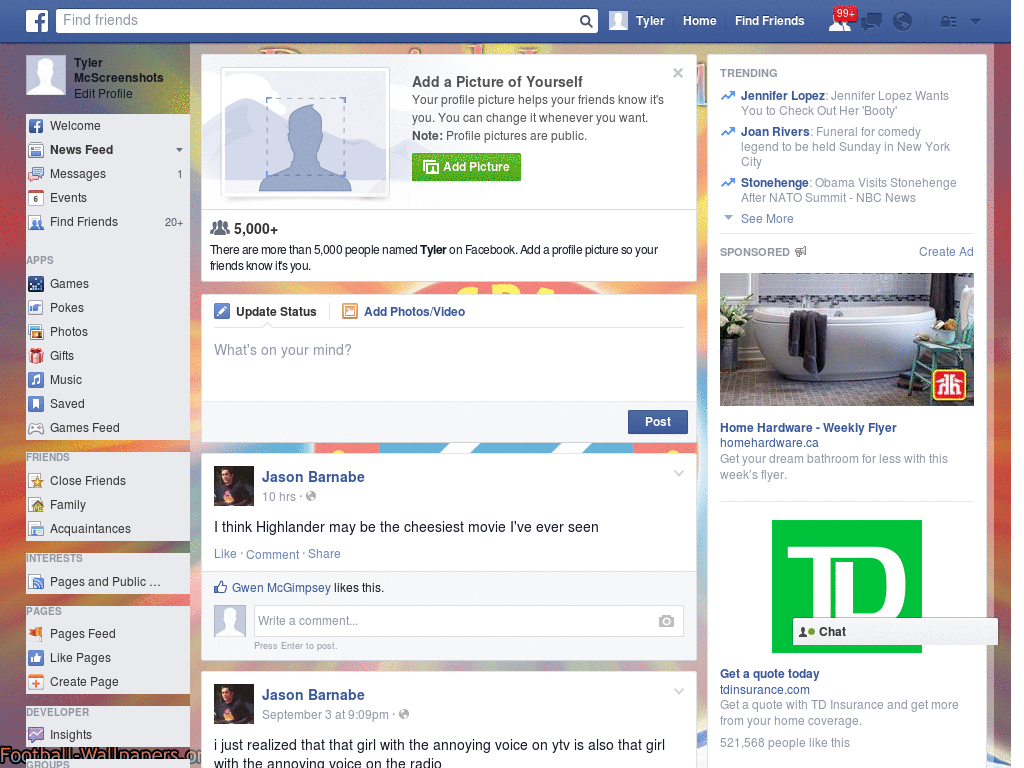The height and width of the screenshot is (768, 1024).
Task: Click Find Friends in top navigation
Action: (x=769, y=21)
